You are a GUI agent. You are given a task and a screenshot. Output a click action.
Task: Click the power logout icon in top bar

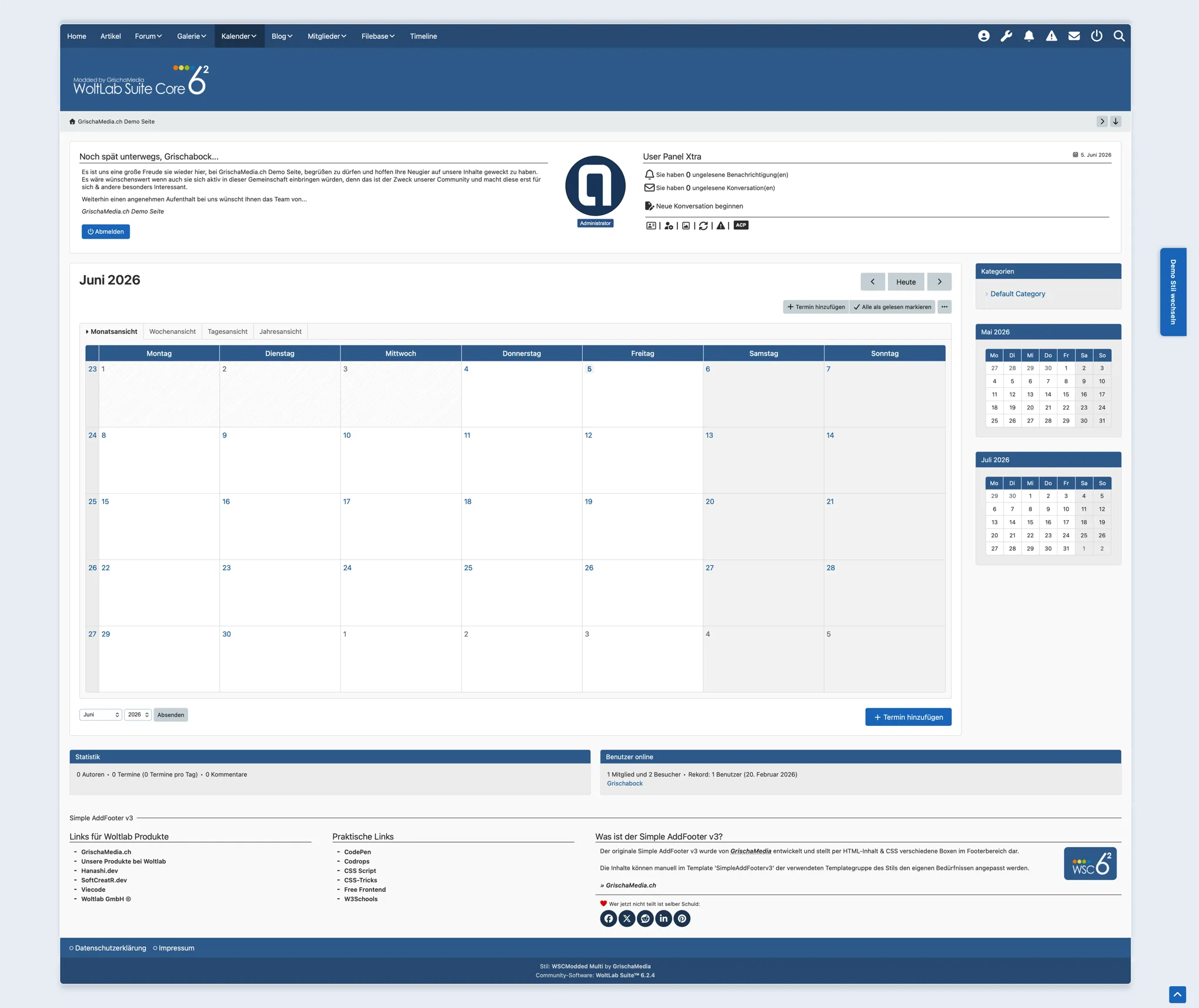pyautogui.click(x=1096, y=36)
